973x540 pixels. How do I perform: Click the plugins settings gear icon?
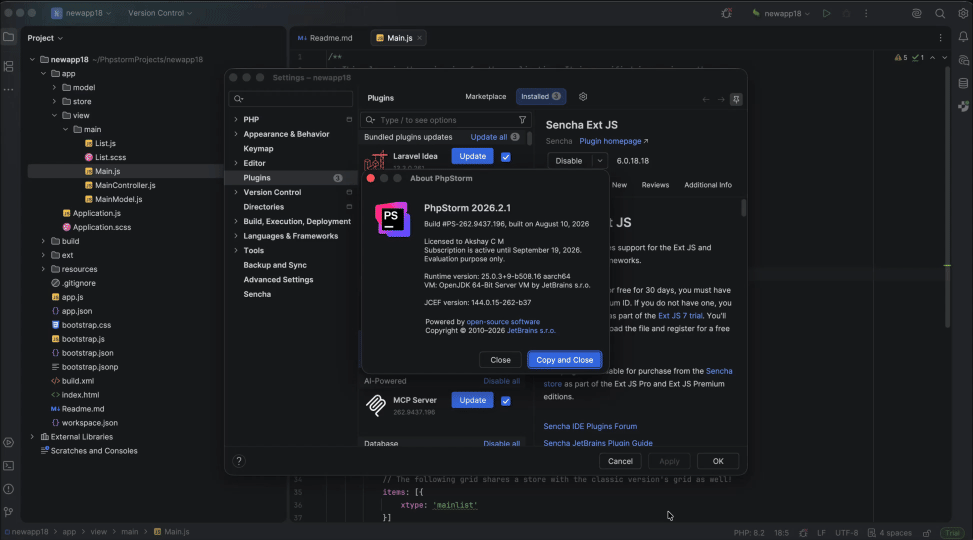pos(583,97)
